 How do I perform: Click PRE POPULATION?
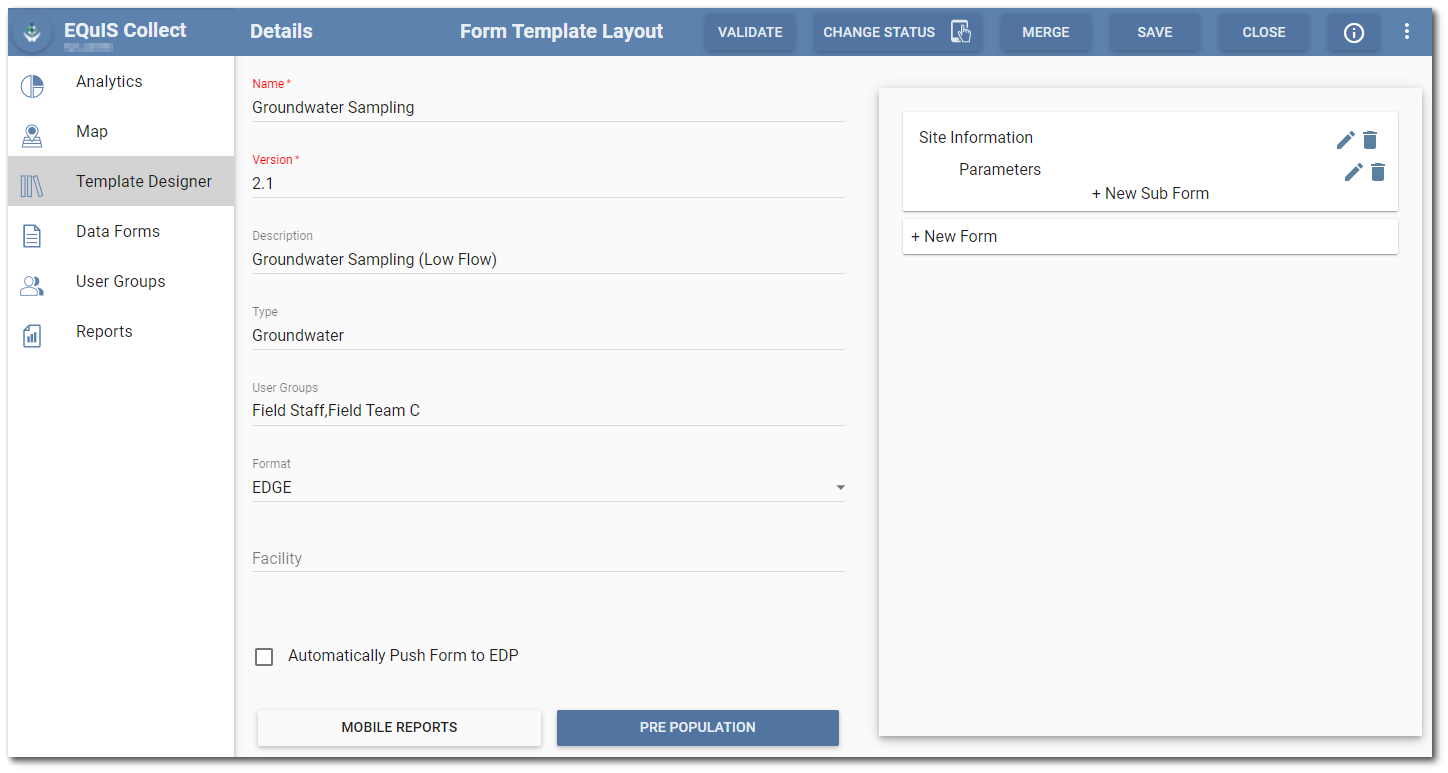point(697,727)
